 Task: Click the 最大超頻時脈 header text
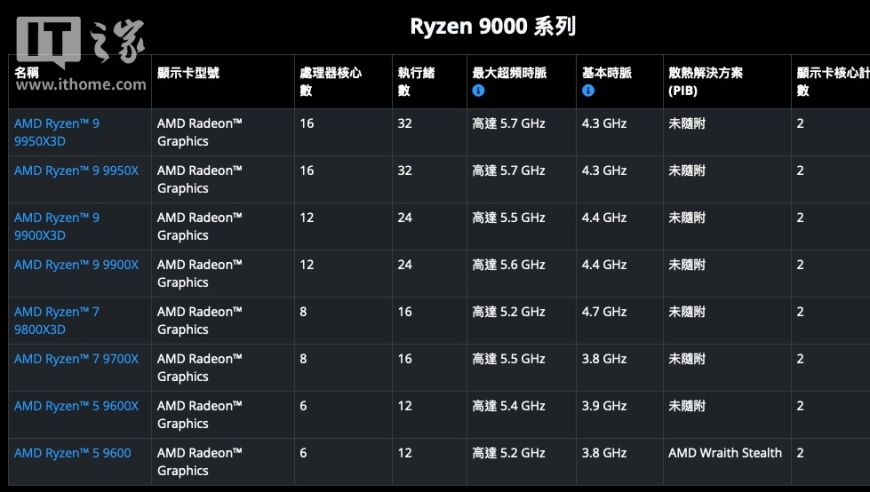tap(509, 73)
